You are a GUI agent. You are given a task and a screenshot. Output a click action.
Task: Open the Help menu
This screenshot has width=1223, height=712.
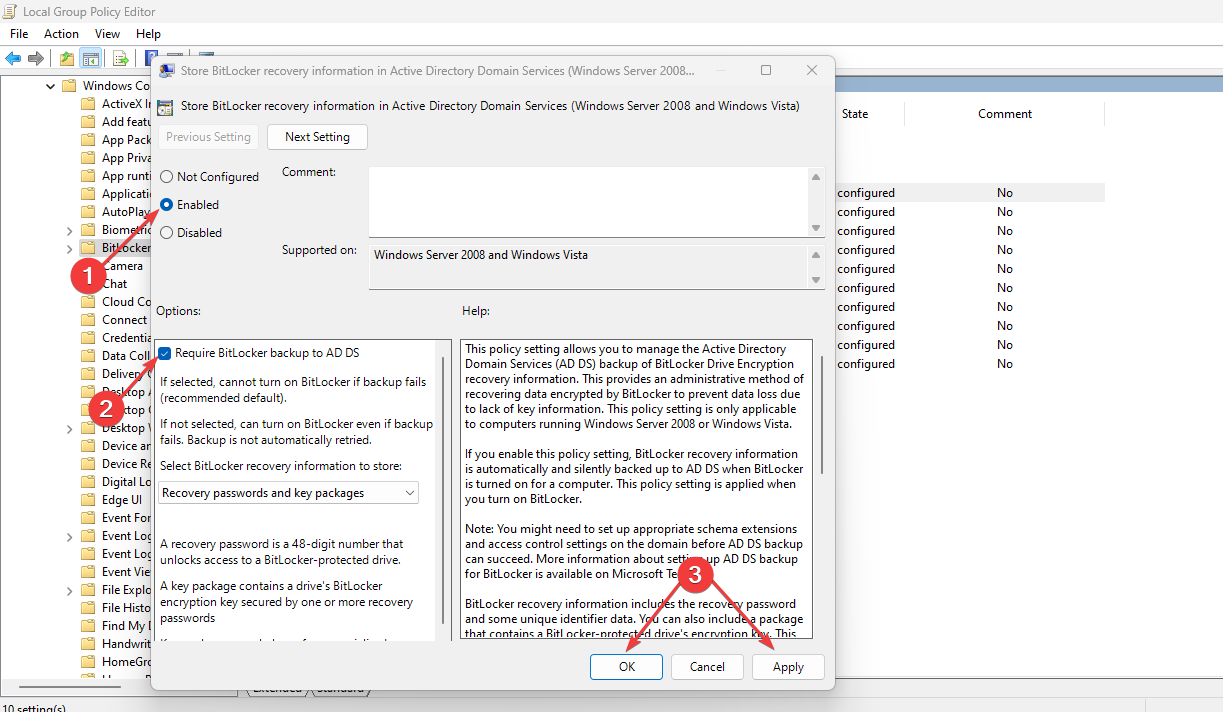pos(148,34)
